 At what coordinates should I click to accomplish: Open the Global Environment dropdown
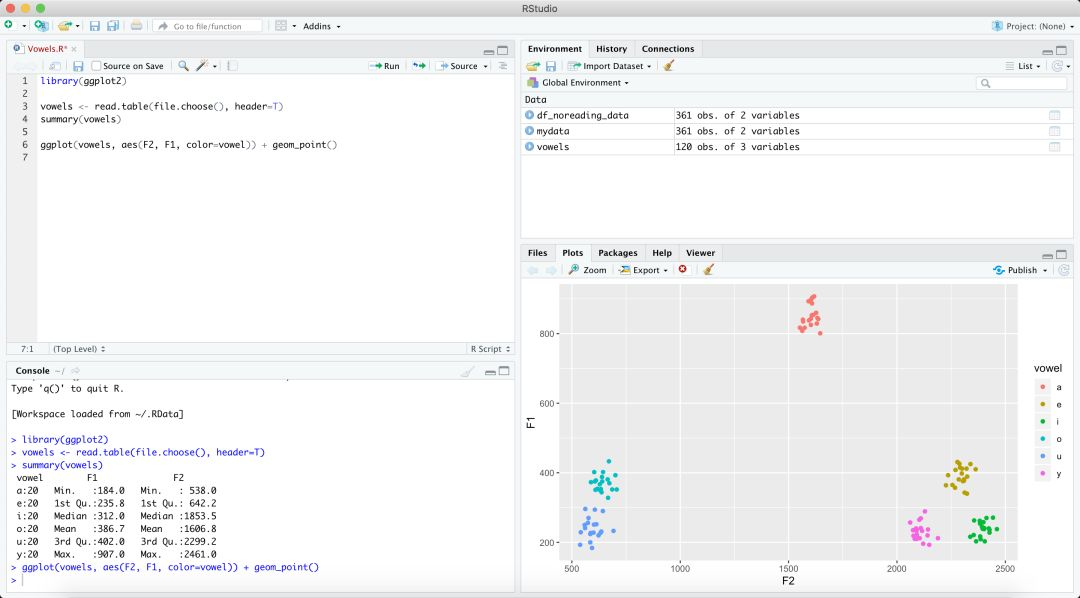click(585, 82)
